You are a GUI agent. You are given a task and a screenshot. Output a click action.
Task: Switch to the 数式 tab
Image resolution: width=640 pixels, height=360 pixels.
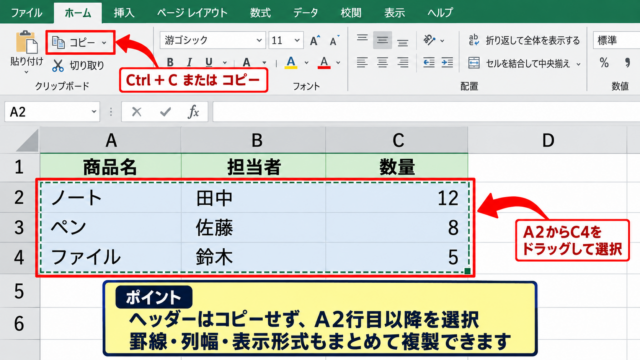[x=260, y=13]
